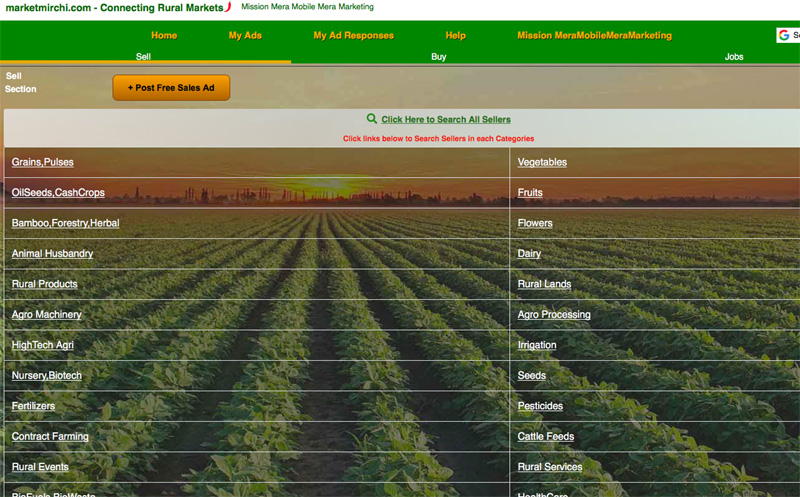The height and width of the screenshot is (497, 800).
Task: Open the Home menu item
Action: coord(164,36)
